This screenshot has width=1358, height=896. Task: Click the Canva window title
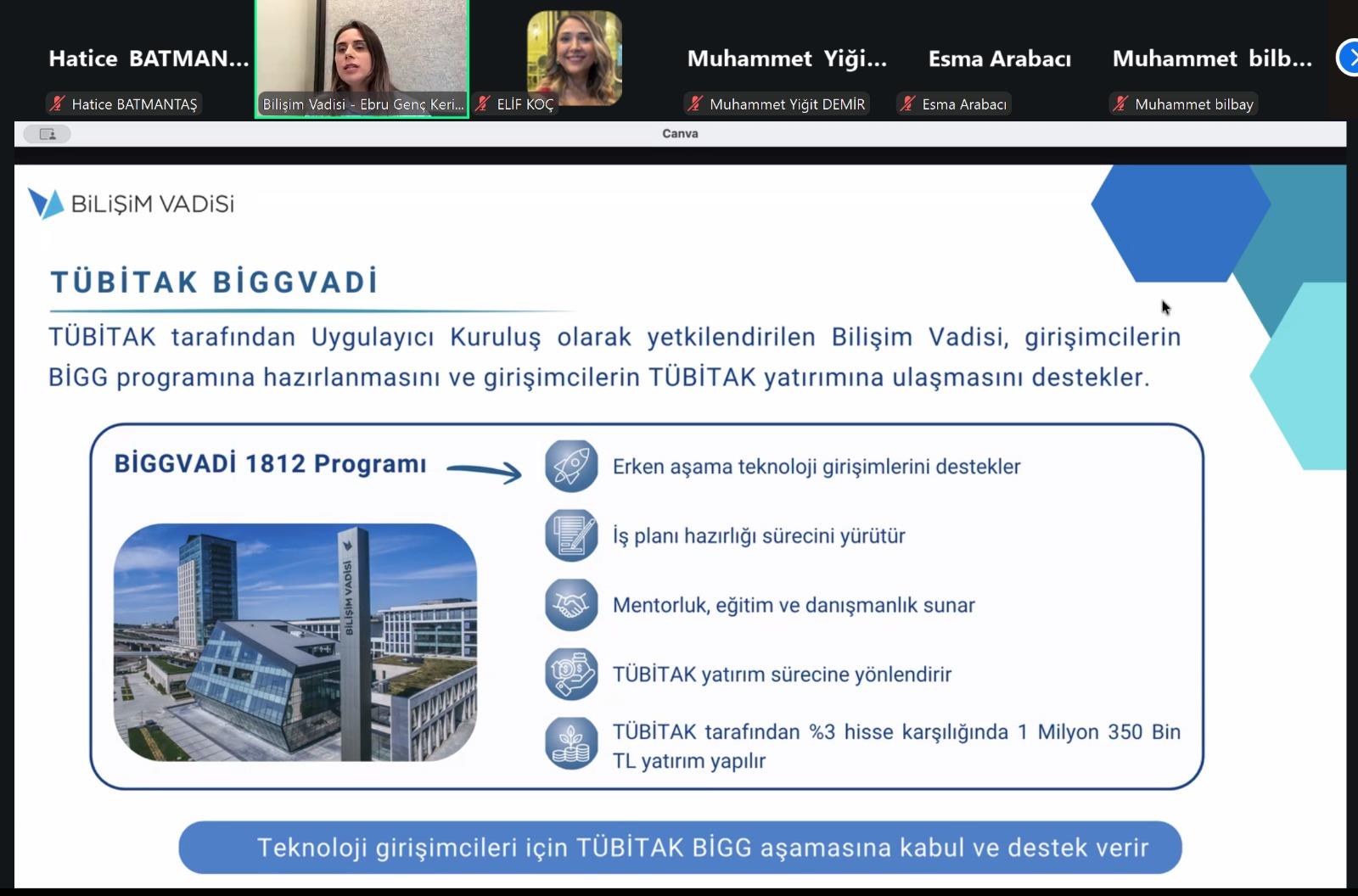(x=680, y=134)
